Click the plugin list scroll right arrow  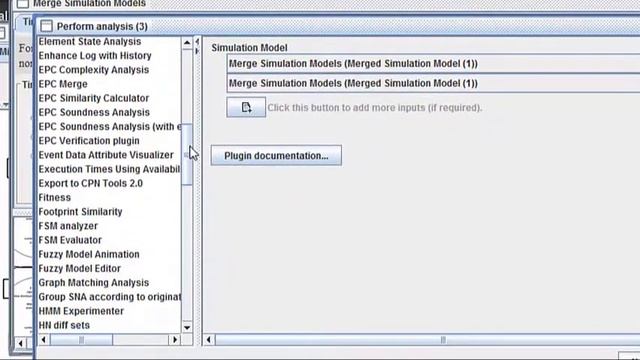175,340
